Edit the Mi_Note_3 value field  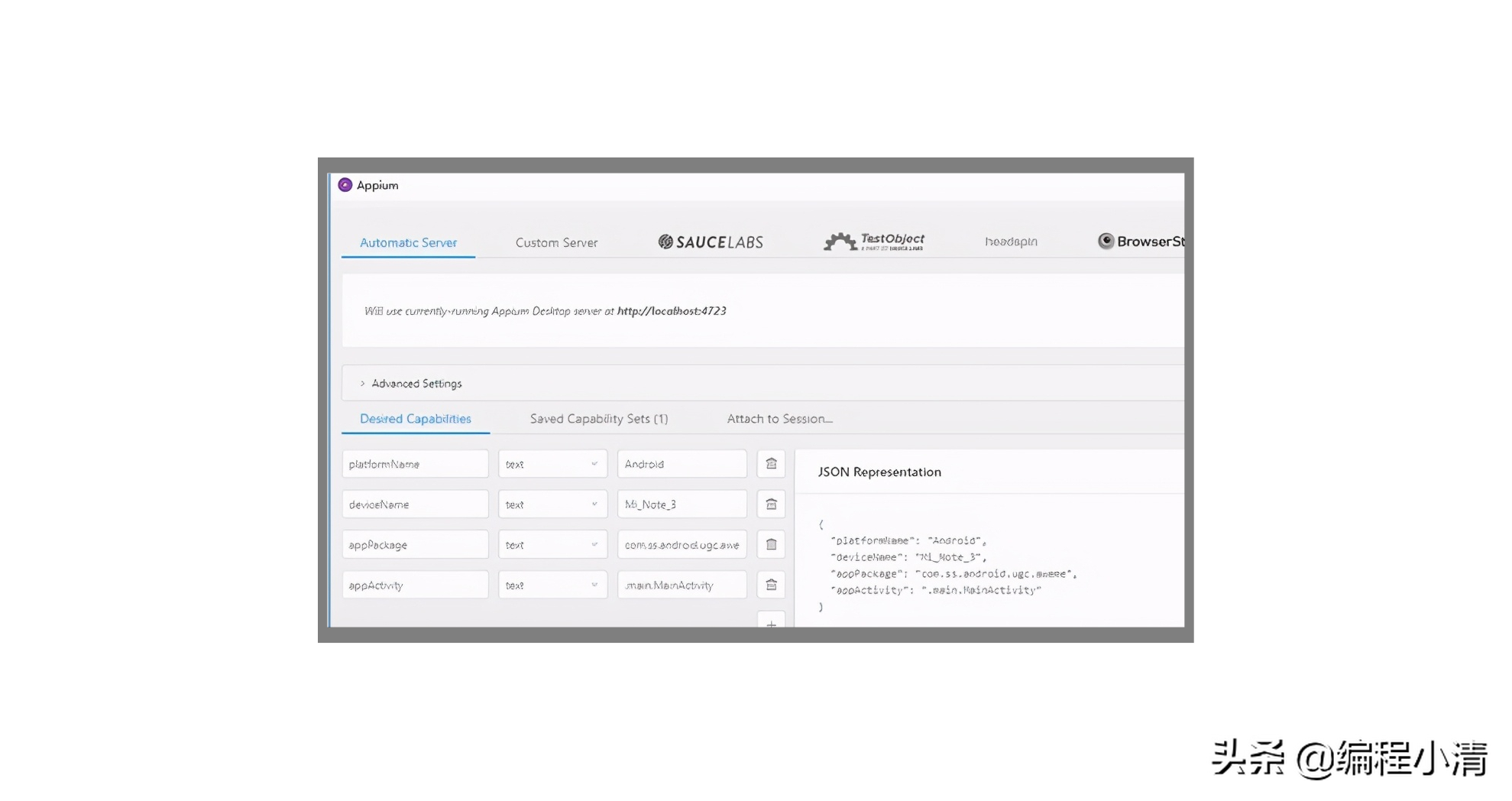(682, 504)
